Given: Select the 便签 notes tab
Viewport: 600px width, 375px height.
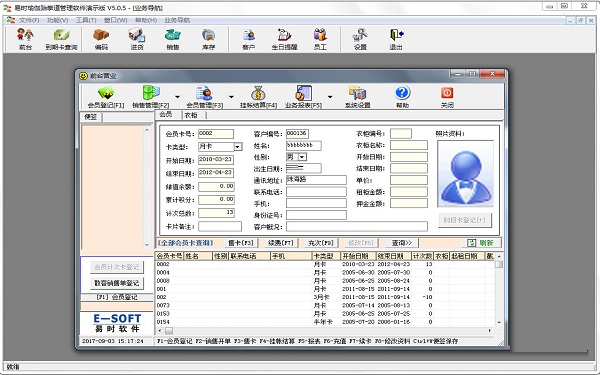Looking at the screenshot, I should (91, 117).
